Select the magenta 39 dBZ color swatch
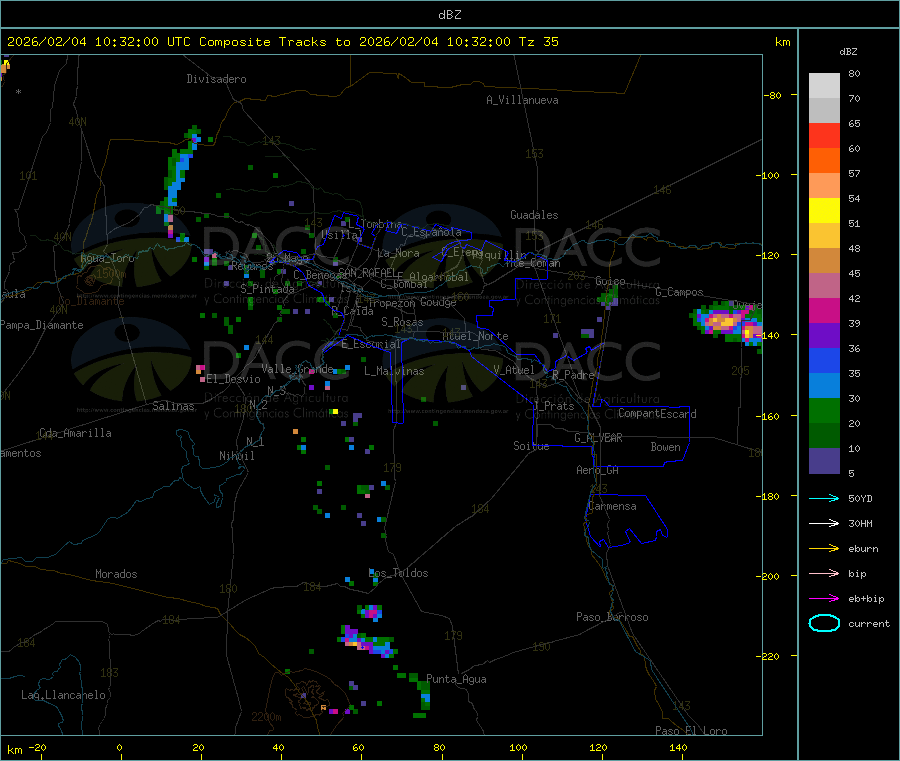The image size is (900, 761). coord(824,310)
